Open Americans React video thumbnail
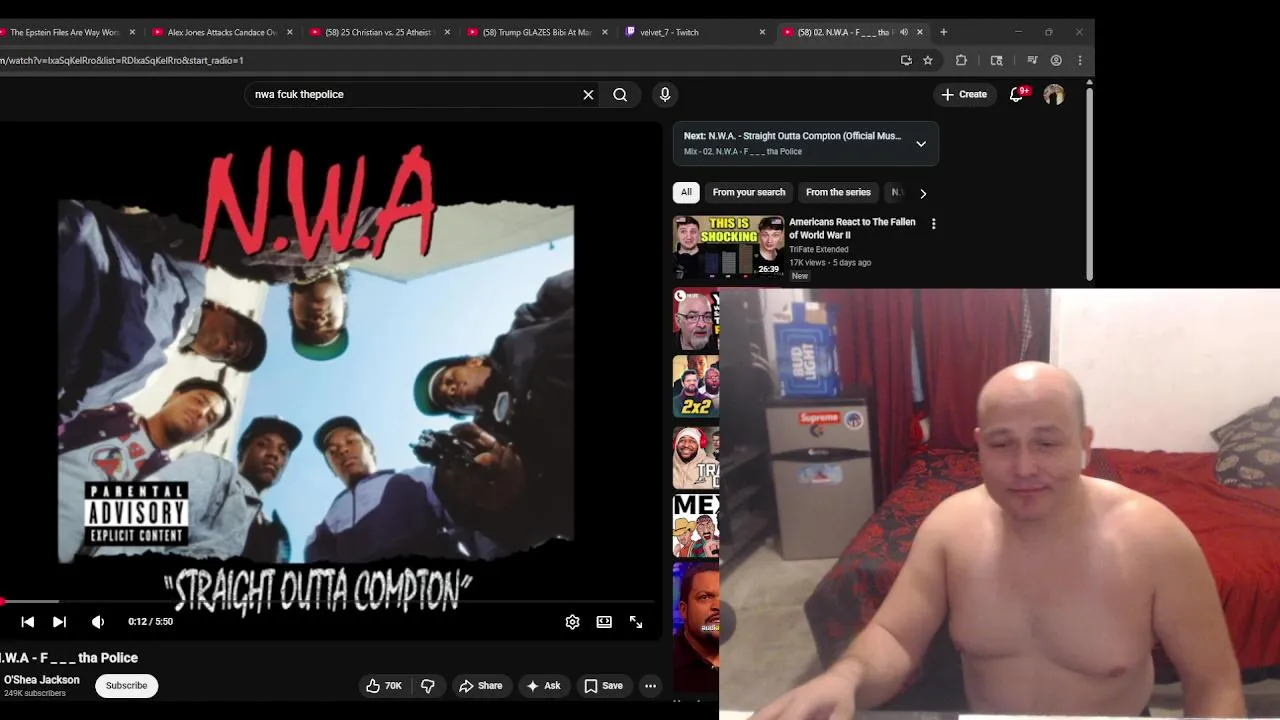 coord(728,247)
